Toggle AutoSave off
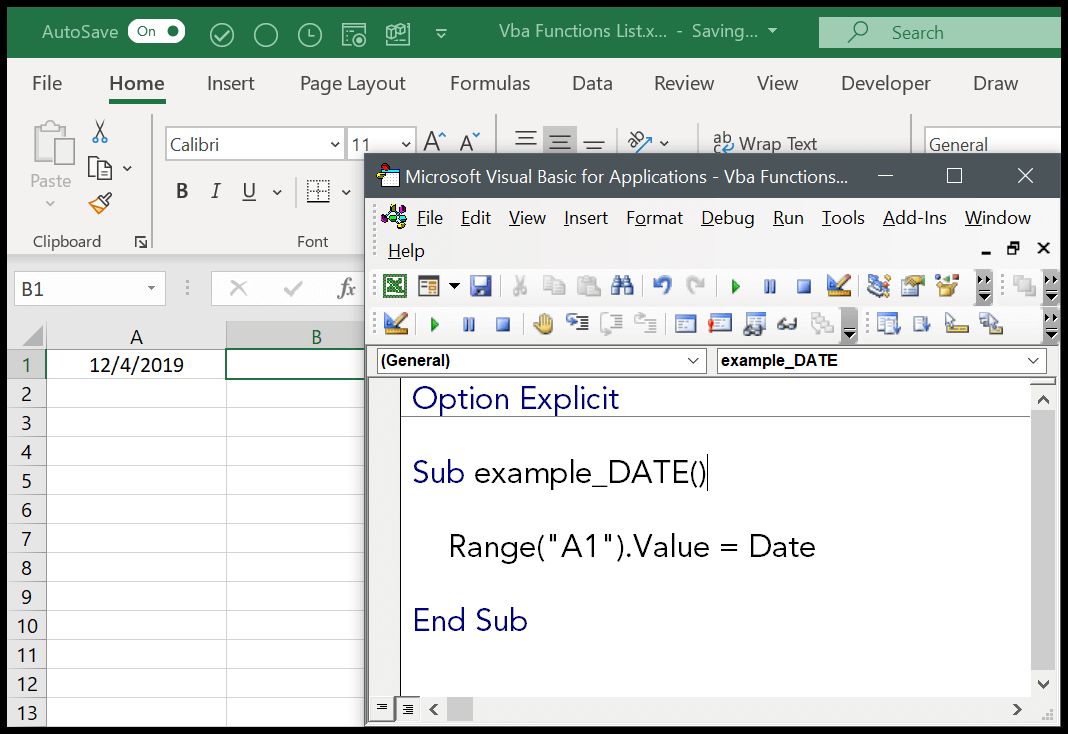 point(156,31)
